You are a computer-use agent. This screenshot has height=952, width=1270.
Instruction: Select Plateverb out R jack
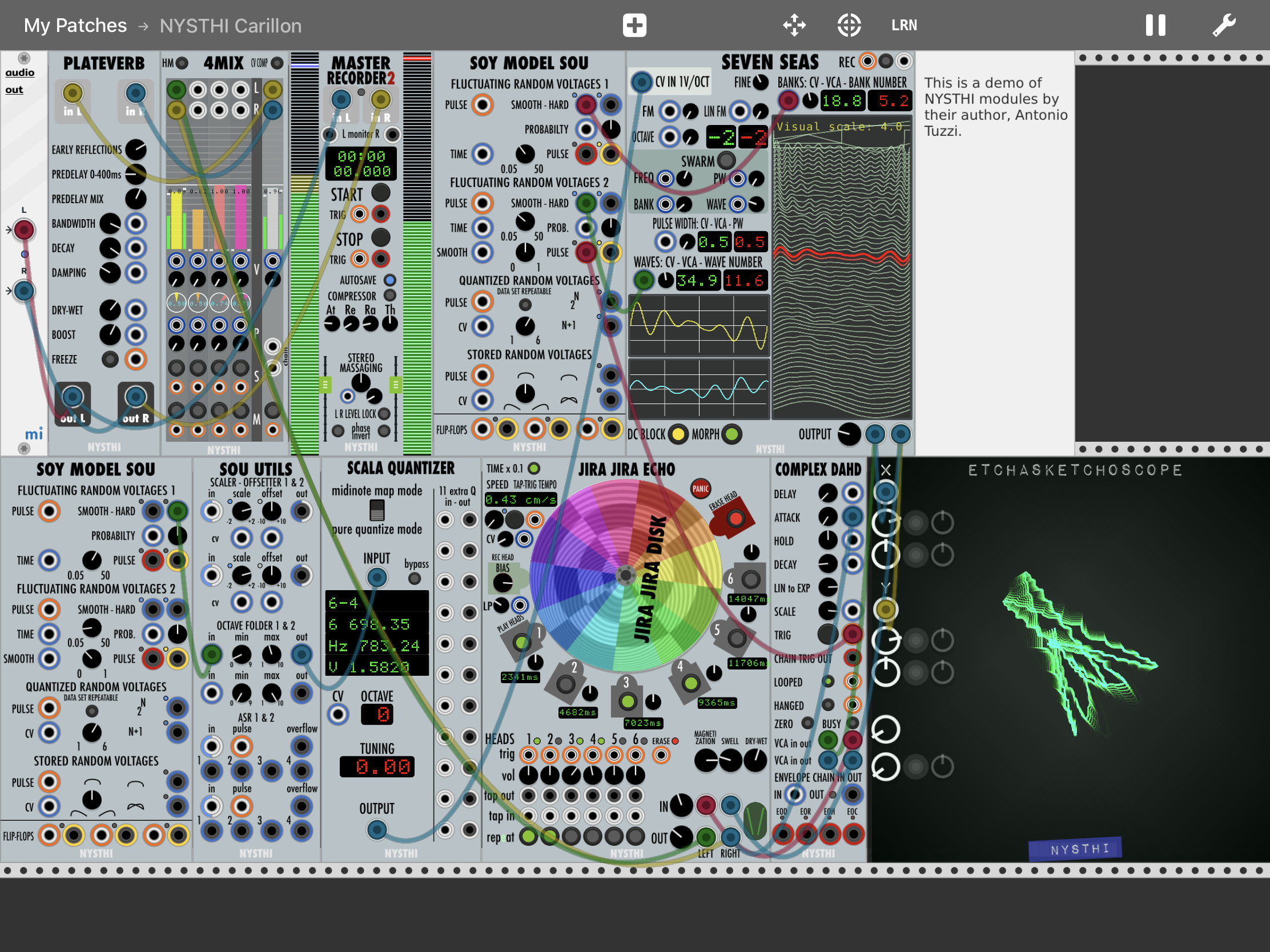[x=135, y=397]
